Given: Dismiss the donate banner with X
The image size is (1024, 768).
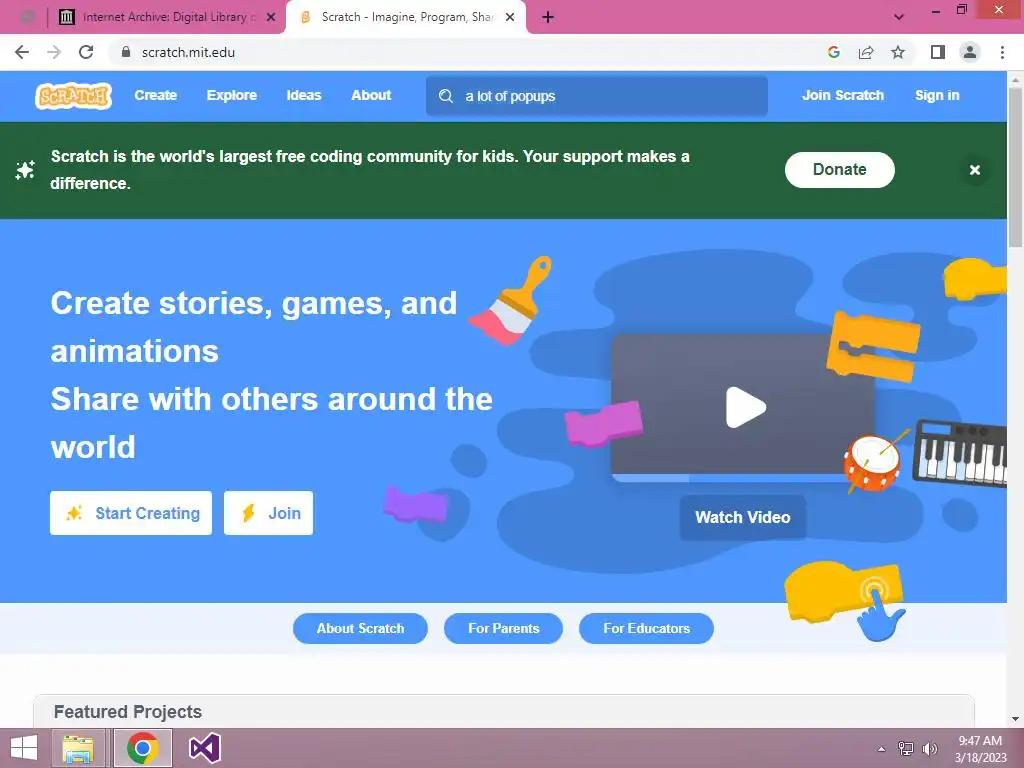Looking at the screenshot, I should [974, 170].
